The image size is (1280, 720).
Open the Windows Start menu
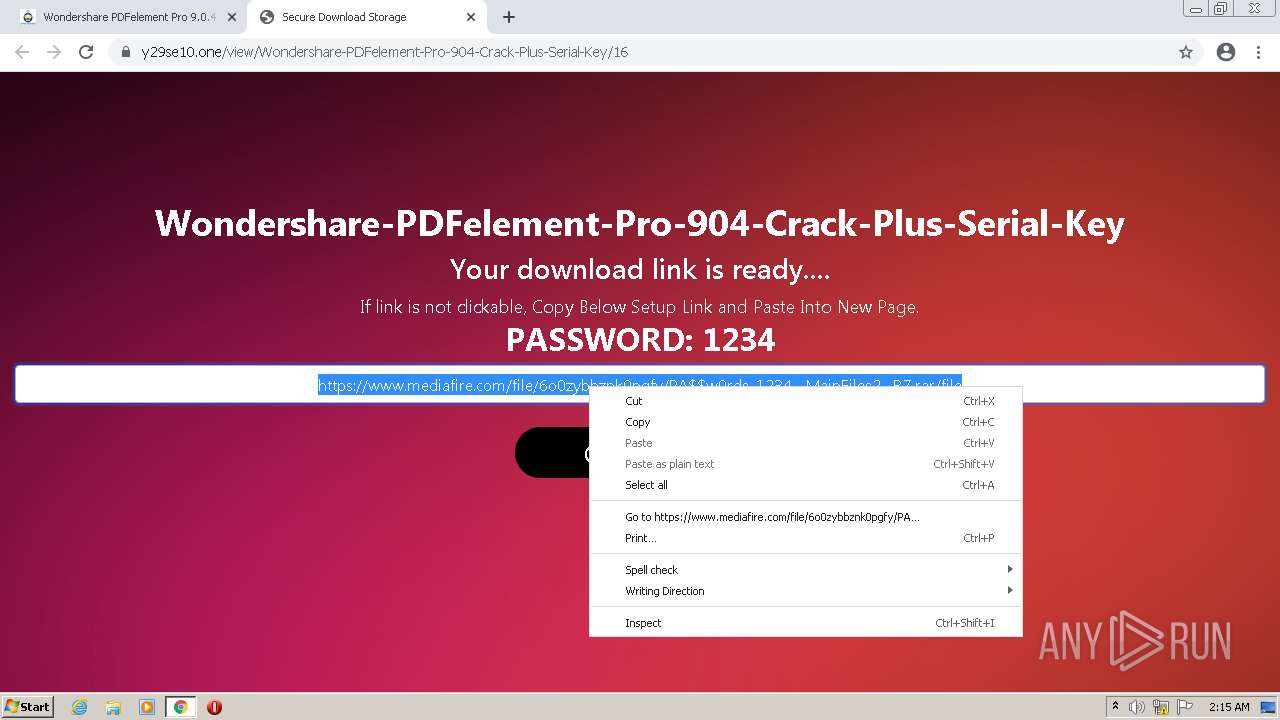(x=28, y=707)
